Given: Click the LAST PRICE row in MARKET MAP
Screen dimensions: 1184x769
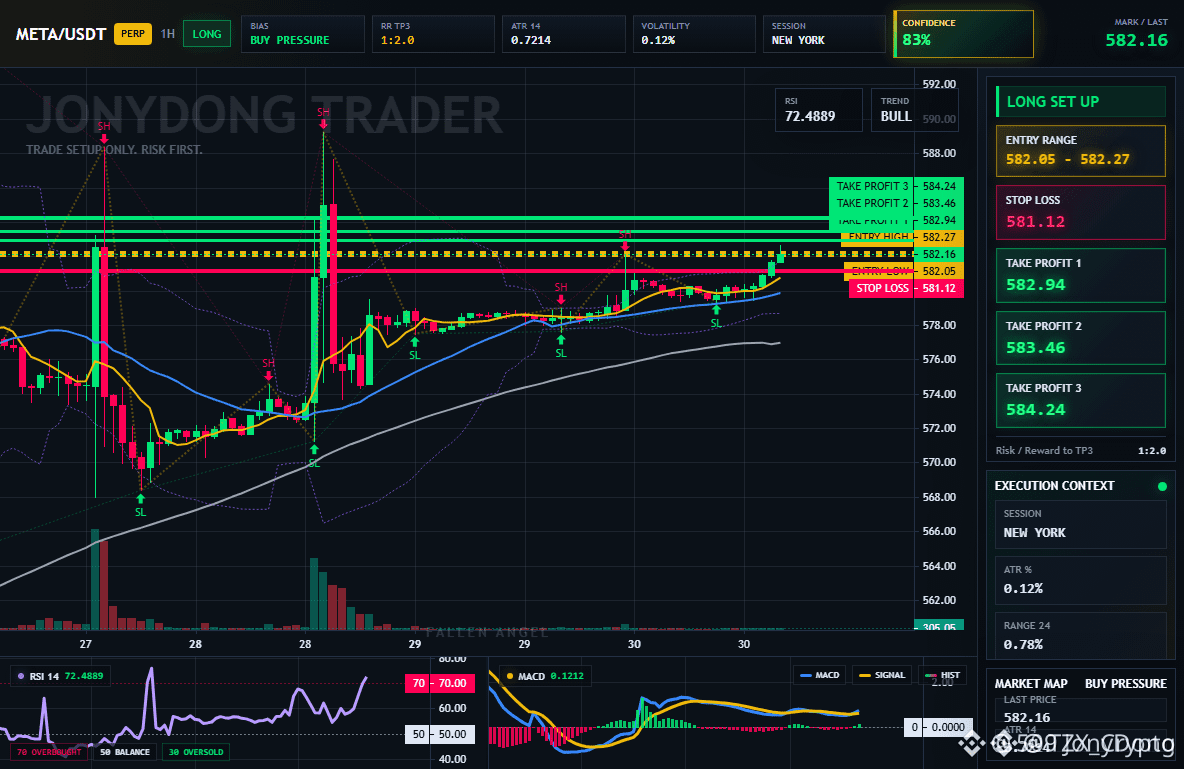Looking at the screenshot, I should click(1081, 709).
